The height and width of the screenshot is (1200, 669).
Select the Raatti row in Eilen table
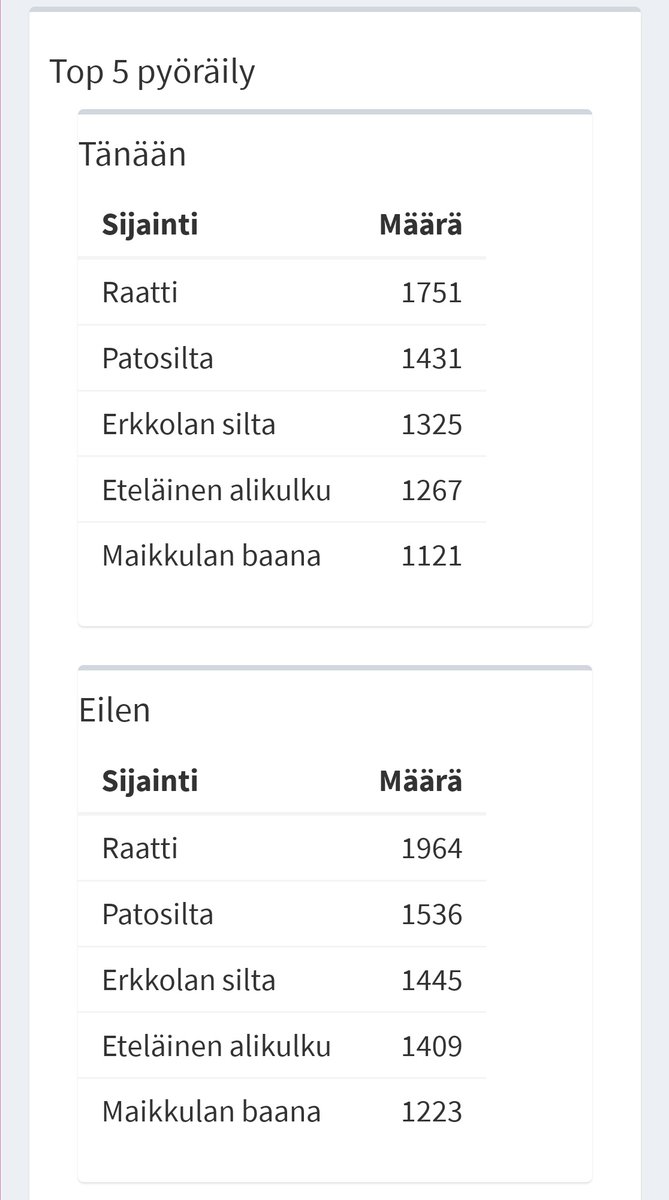click(x=282, y=848)
